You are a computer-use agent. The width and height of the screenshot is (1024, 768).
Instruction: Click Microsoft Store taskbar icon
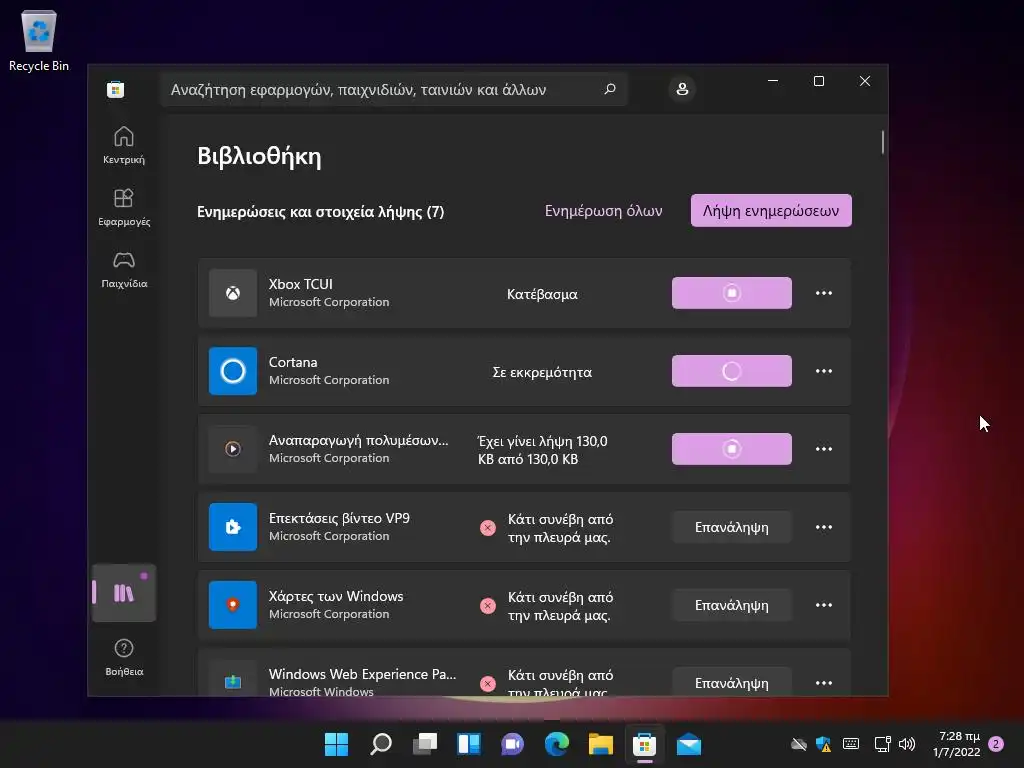pos(645,744)
